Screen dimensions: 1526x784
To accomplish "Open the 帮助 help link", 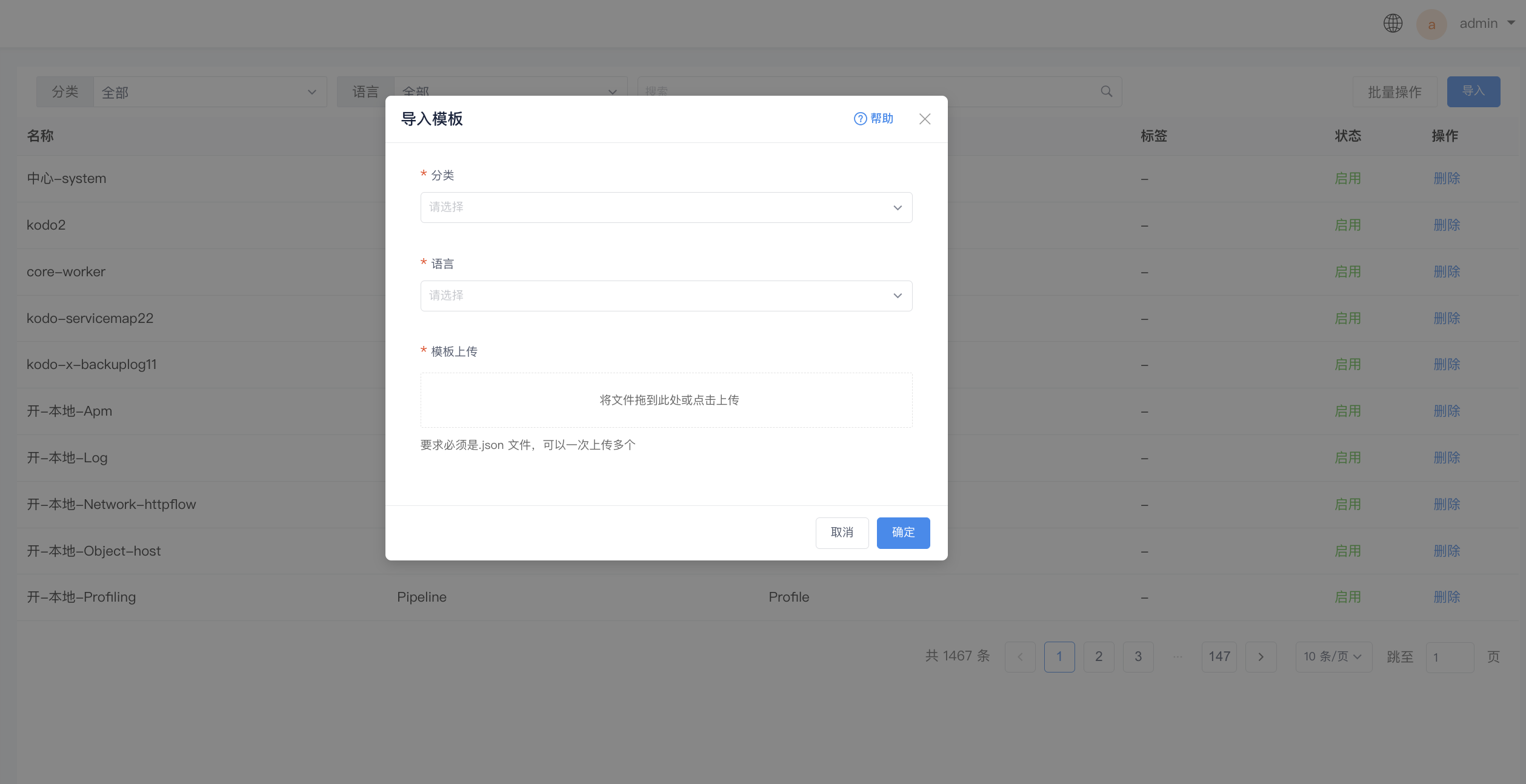I will [873, 119].
